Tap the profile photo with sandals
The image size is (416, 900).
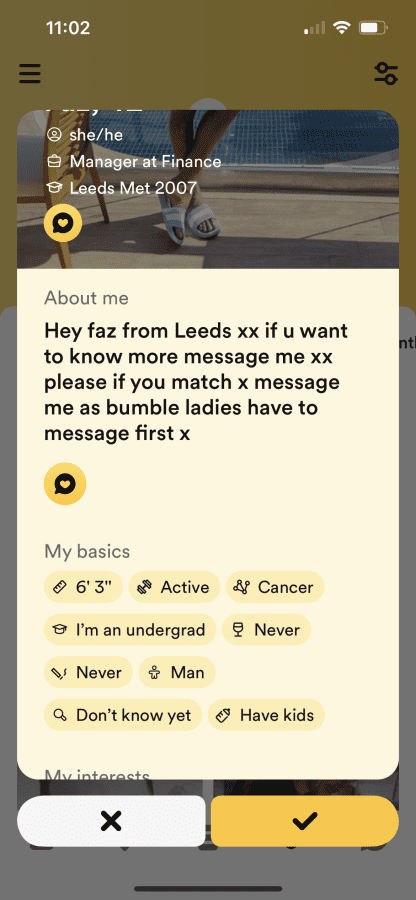(208, 189)
